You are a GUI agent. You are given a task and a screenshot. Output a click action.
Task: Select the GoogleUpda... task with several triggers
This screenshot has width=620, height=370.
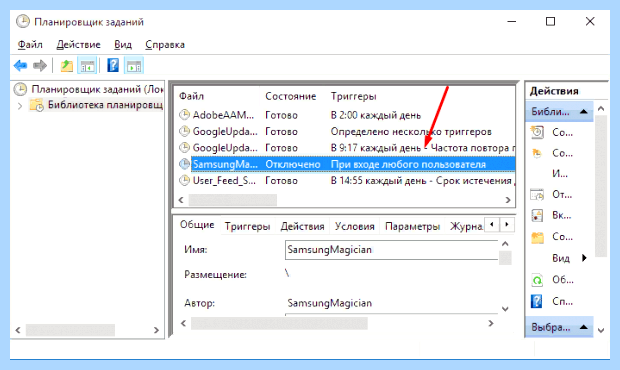tap(347, 132)
